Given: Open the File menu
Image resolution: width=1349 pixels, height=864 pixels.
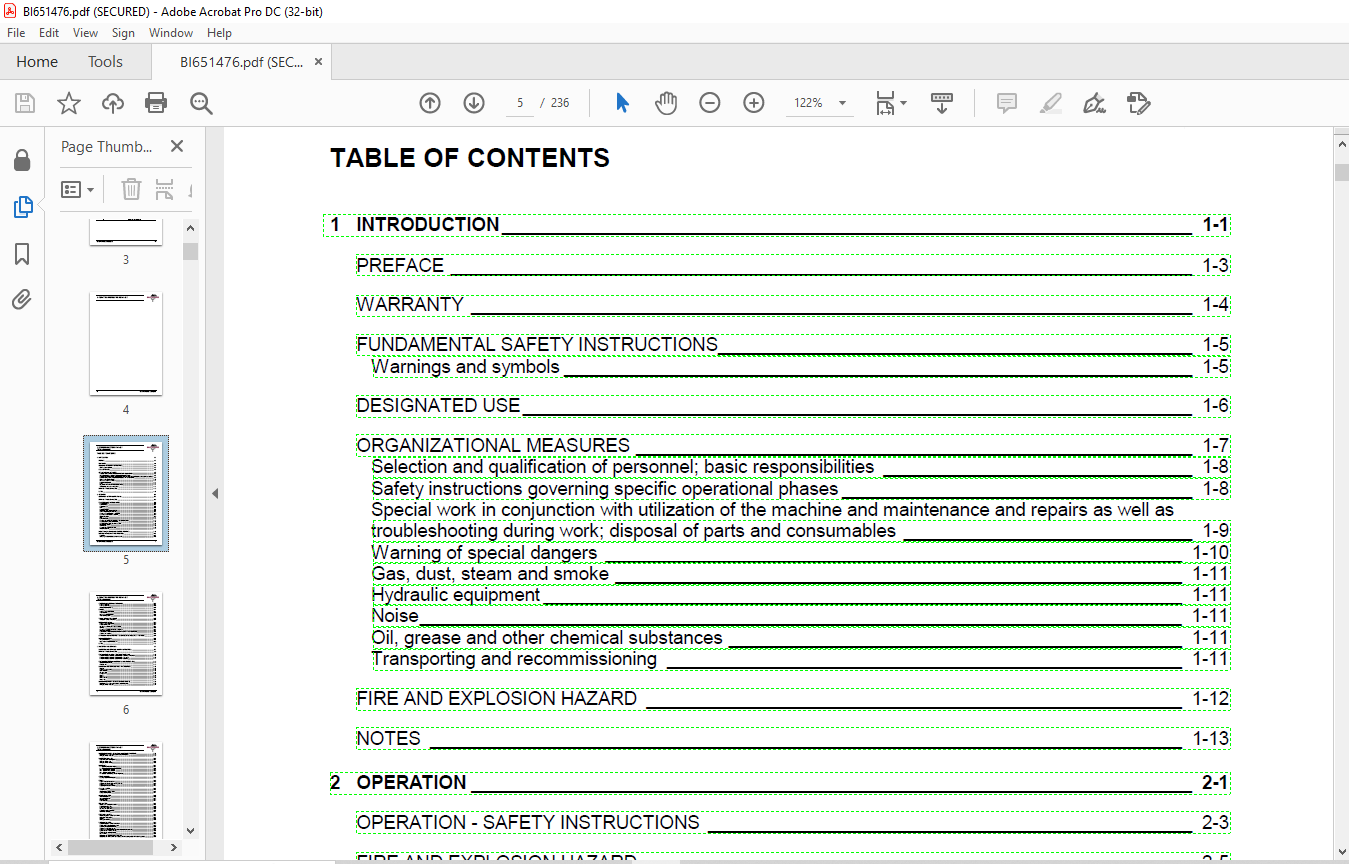Looking at the screenshot, I should [x=16, y=33].
